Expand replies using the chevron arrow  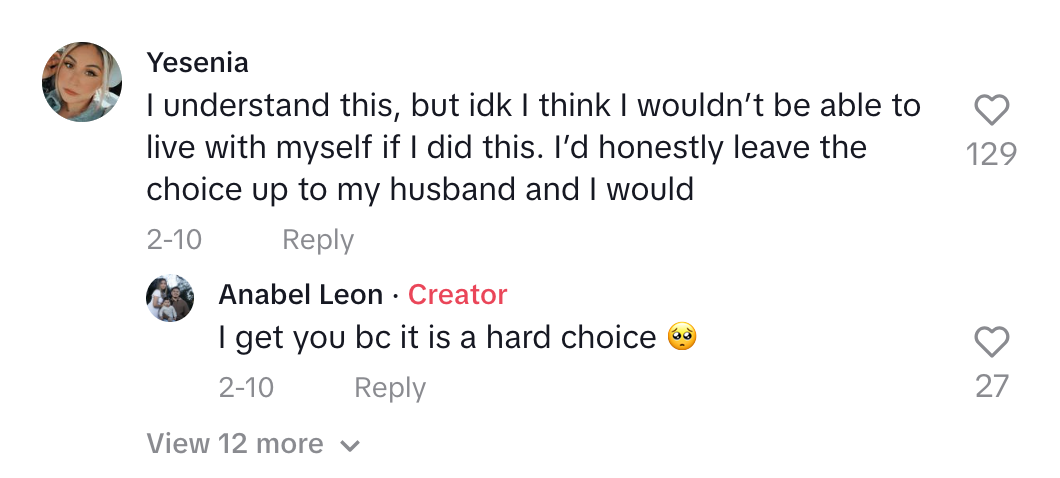coord(349,446)
